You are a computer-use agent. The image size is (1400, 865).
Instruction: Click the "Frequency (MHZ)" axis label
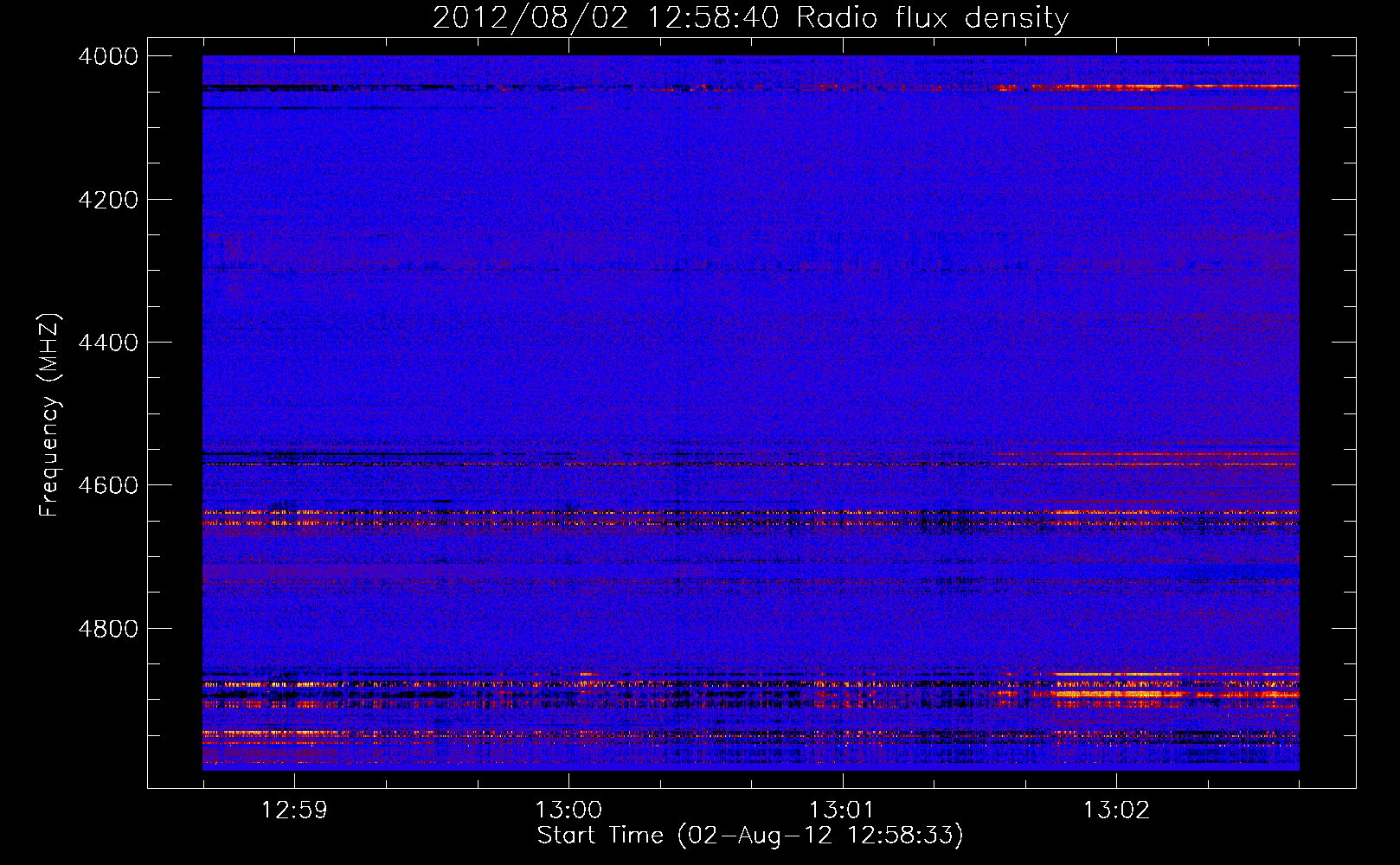point(49,415)
